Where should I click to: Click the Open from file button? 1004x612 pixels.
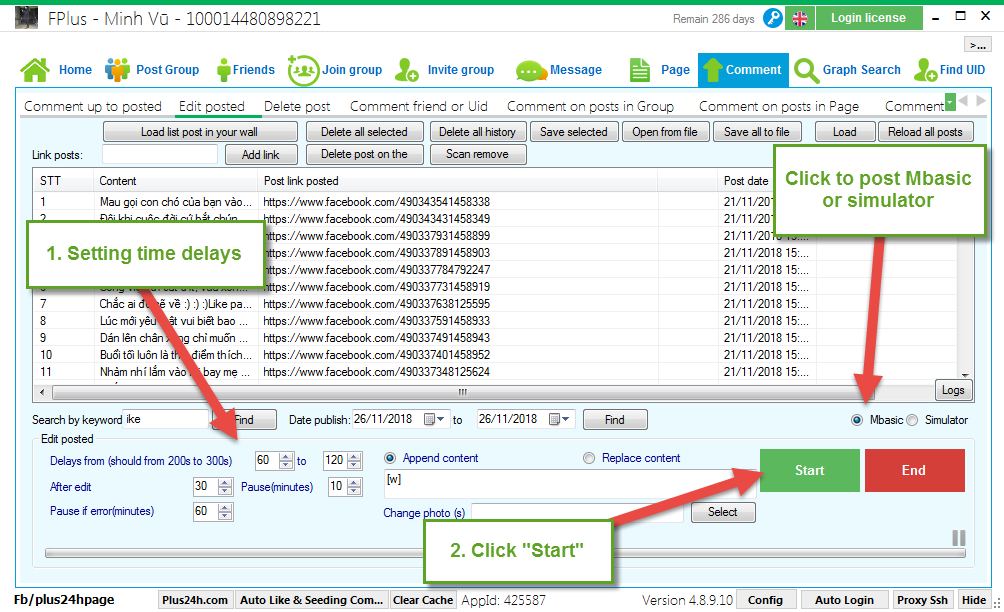(x=665, y=132)
